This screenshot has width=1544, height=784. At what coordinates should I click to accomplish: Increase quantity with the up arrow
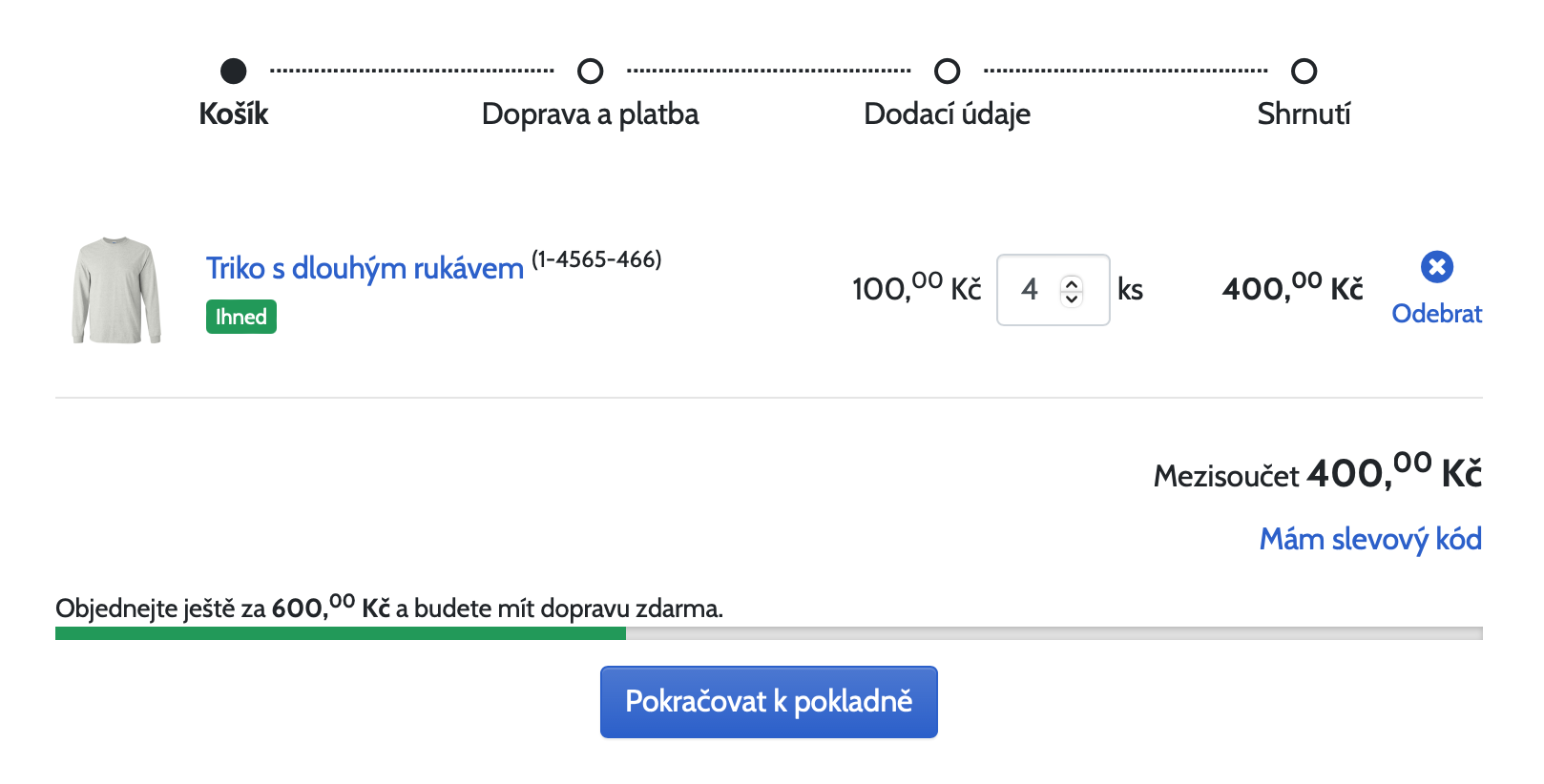(x=1073, y=283)
